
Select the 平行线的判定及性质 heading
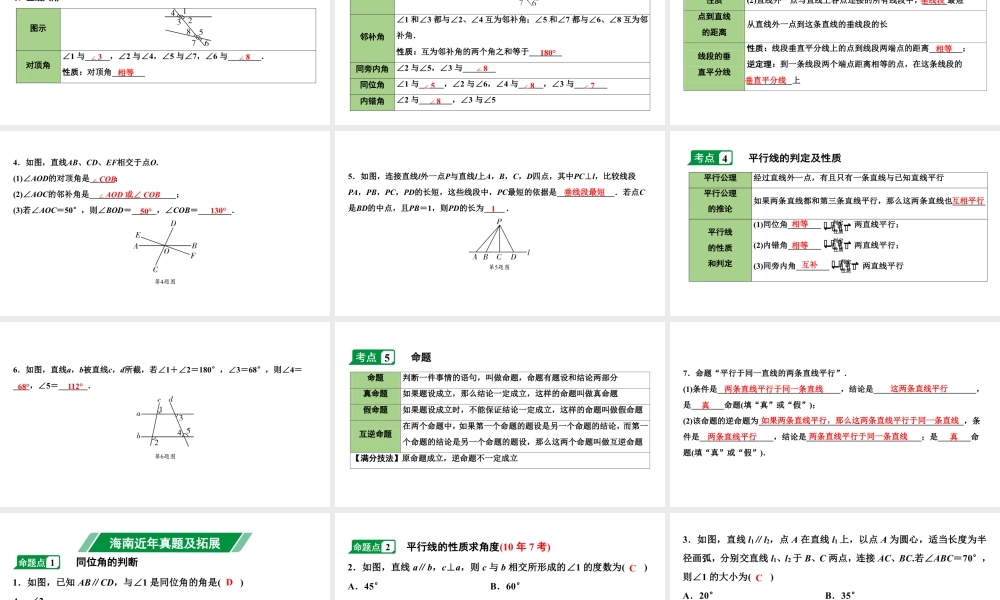point(794,158)
